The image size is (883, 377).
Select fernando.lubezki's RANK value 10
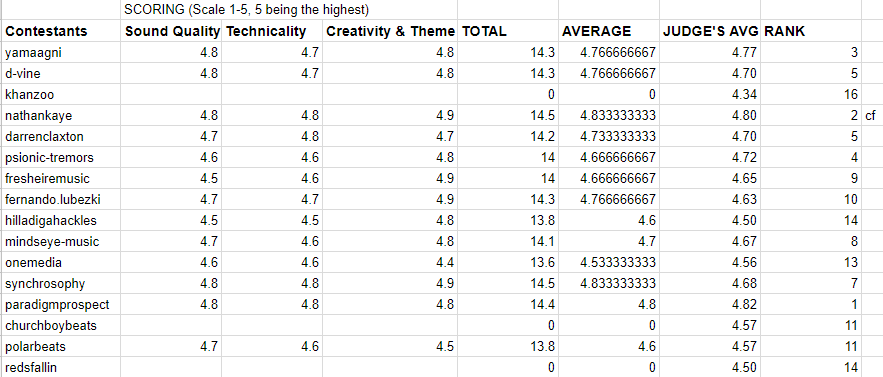811,199
